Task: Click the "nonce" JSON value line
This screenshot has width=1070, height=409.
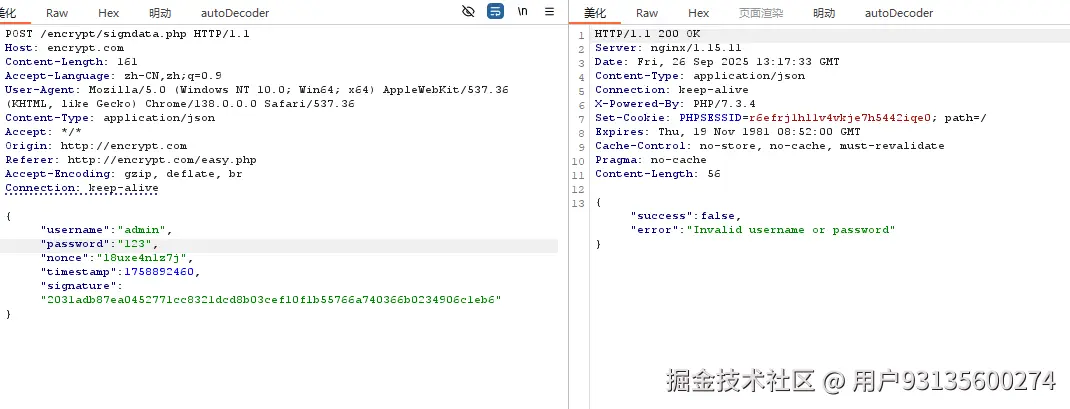Action: click(117, 258)
